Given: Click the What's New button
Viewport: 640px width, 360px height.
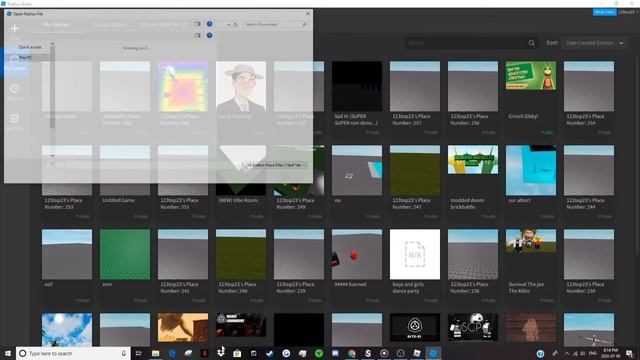Looking at the screenshot, I should [604, 12].
